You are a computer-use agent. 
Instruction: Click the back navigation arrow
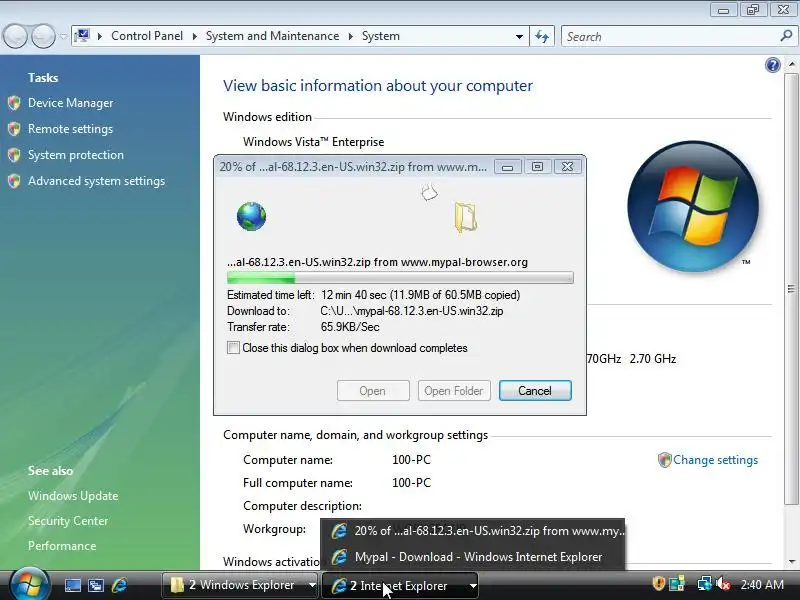click(x=15, y=36)
